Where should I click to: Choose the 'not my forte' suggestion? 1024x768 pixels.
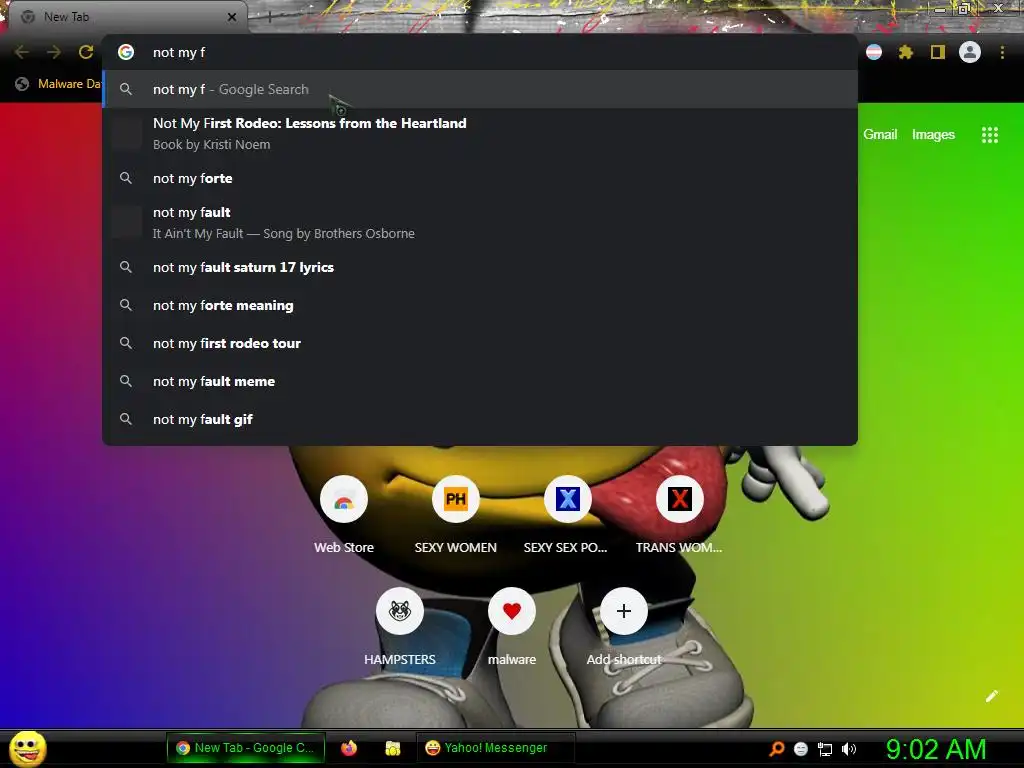click(480, 178)
